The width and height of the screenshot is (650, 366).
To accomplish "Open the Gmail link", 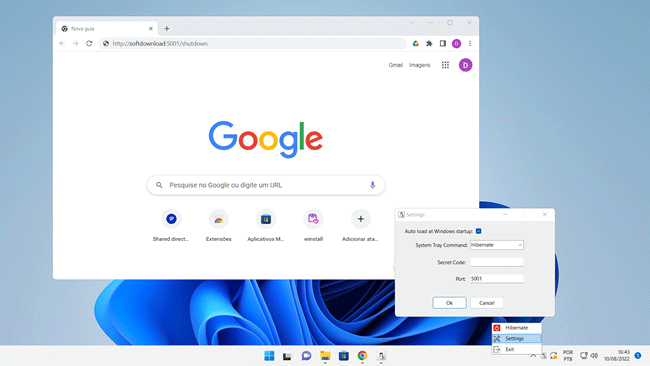I will click(395, 65).
